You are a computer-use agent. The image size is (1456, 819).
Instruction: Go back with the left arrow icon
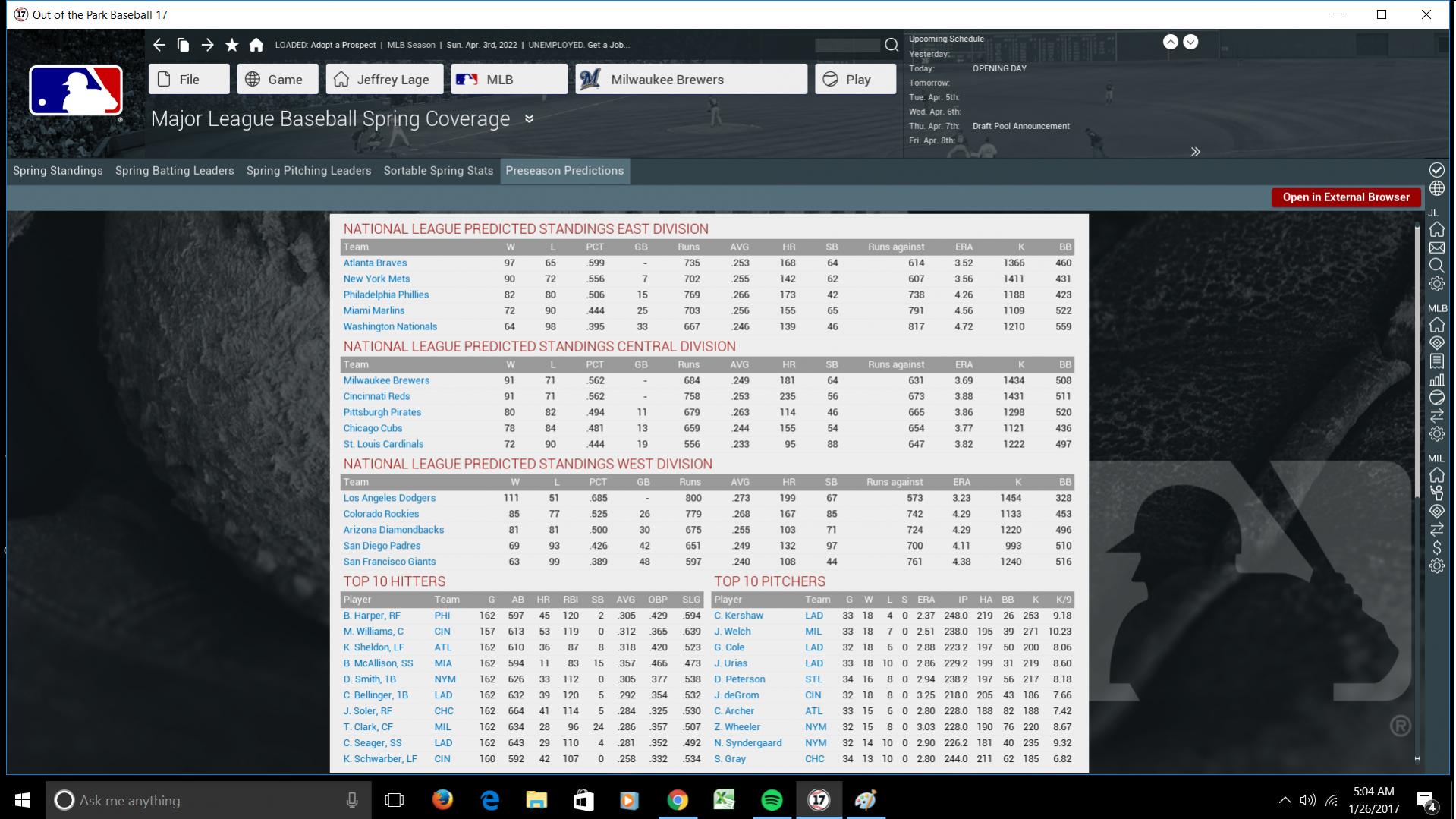coord(159,45)
